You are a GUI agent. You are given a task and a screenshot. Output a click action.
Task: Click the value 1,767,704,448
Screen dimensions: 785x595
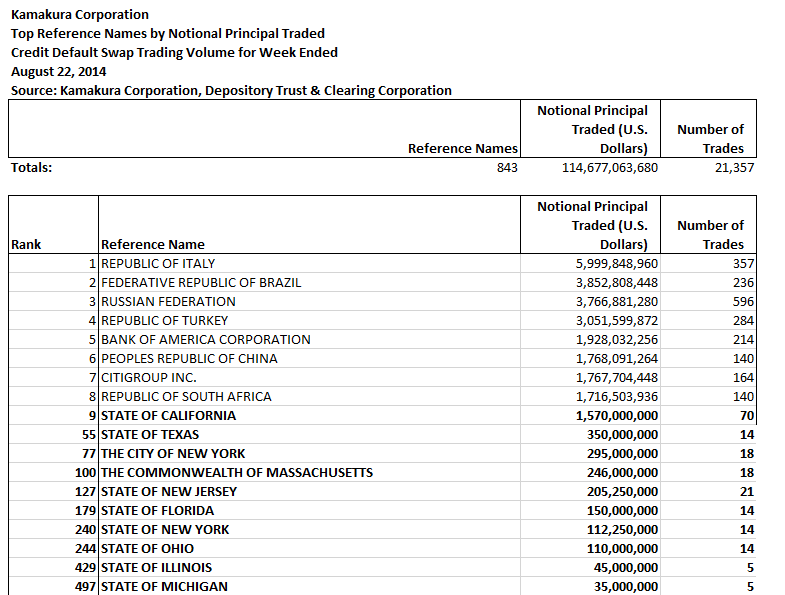click(x=617, y=378)
